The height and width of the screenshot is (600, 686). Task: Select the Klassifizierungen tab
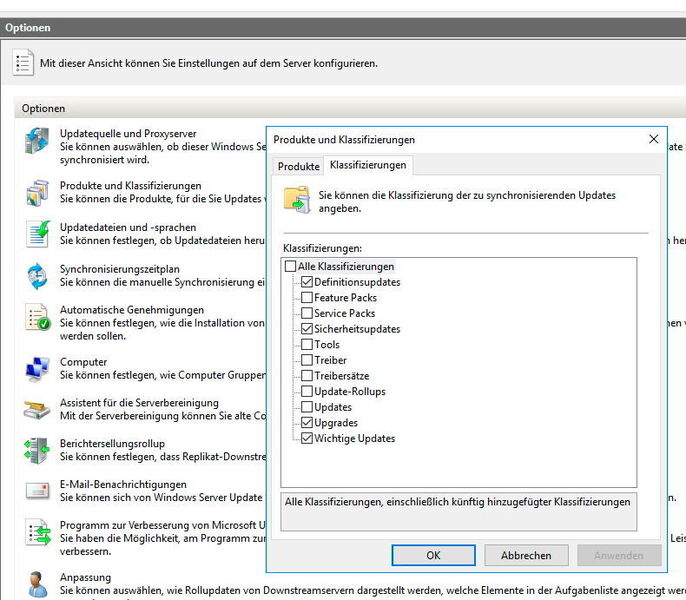click(x=368, y=165)
